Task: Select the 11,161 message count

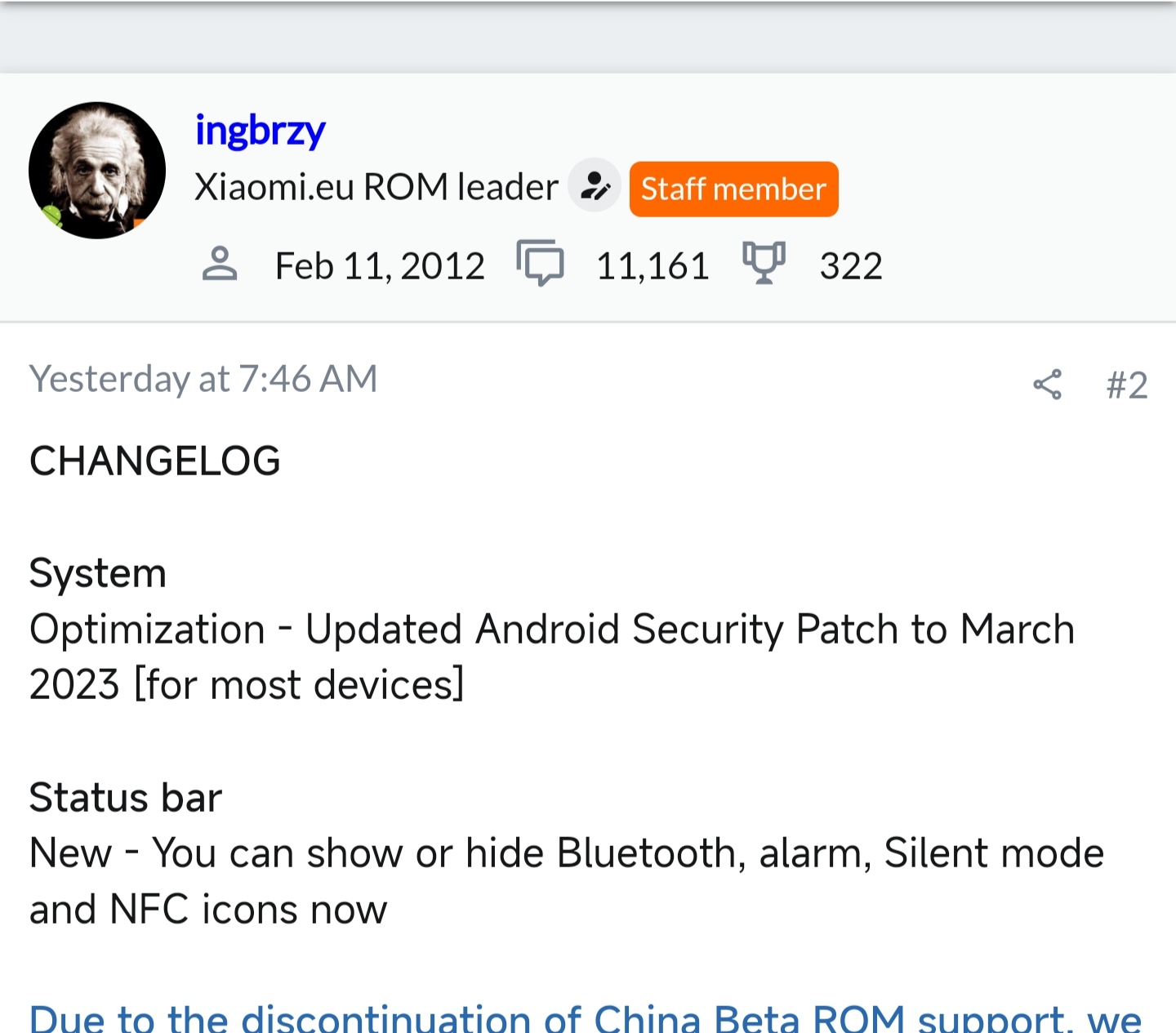Action: (653, 266)
